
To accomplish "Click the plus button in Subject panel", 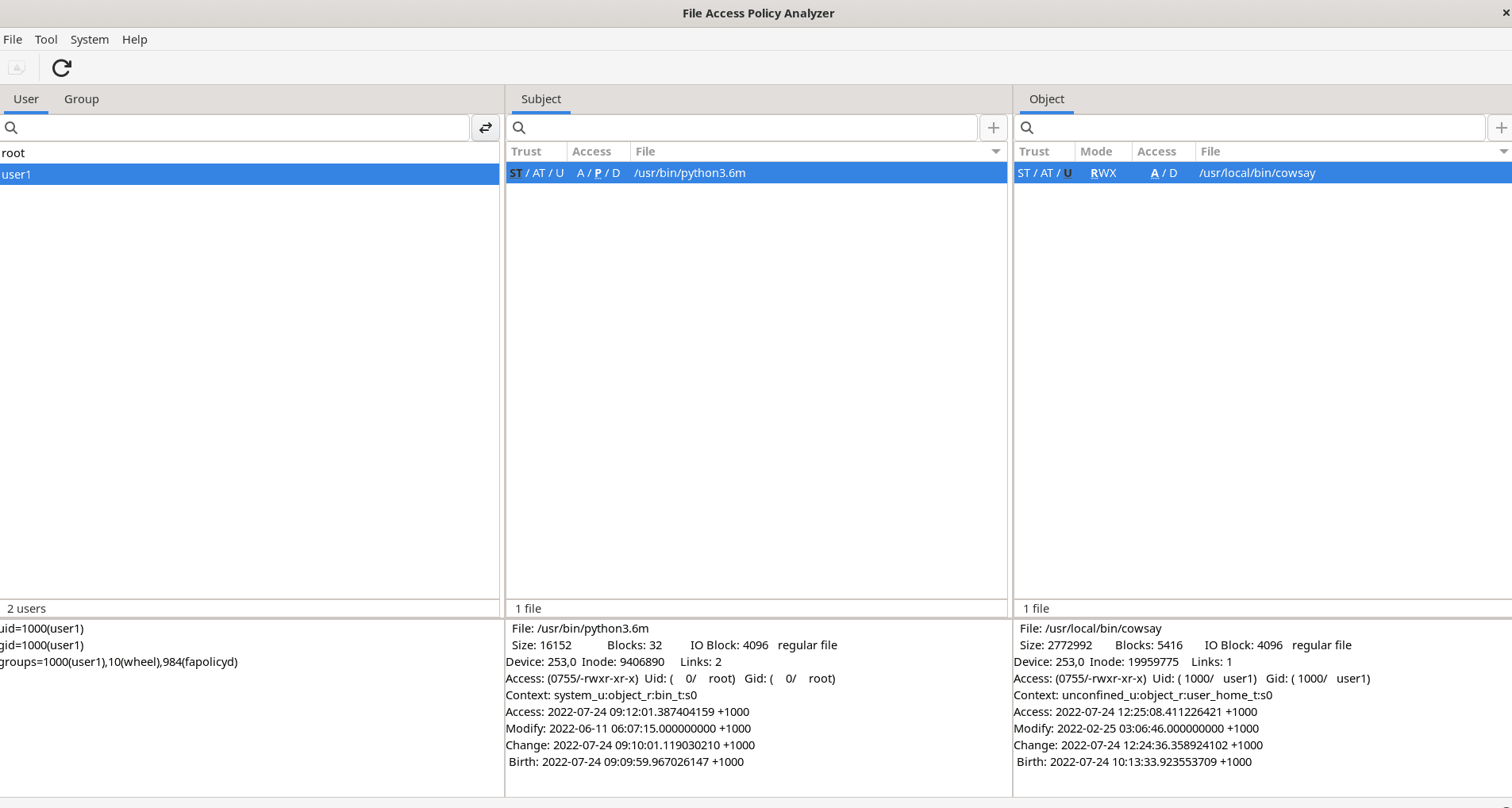I will click(x=994, y=128).
